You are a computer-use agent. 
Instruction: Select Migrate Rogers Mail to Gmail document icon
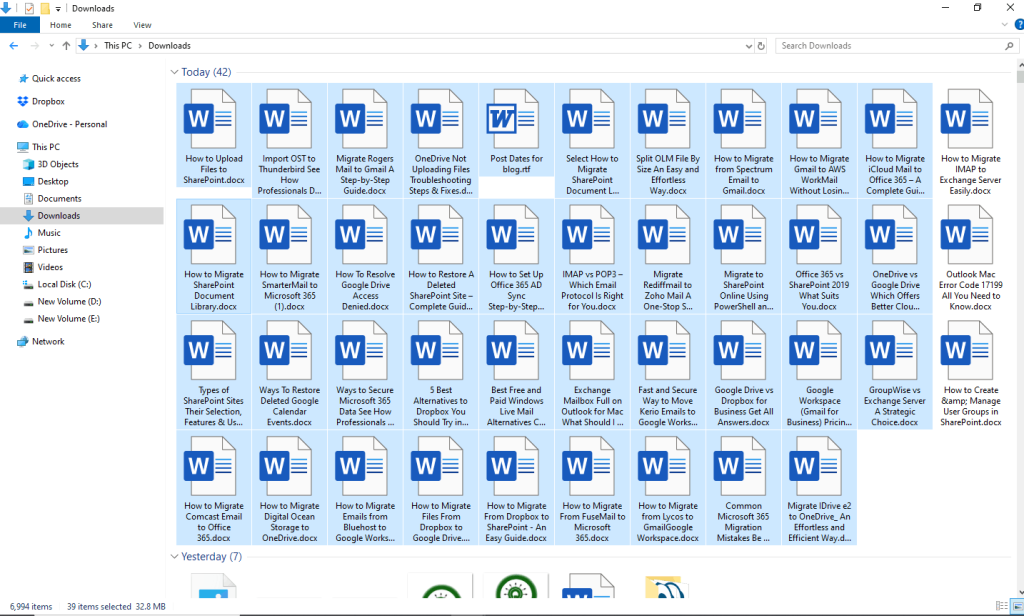click(361, 119)
